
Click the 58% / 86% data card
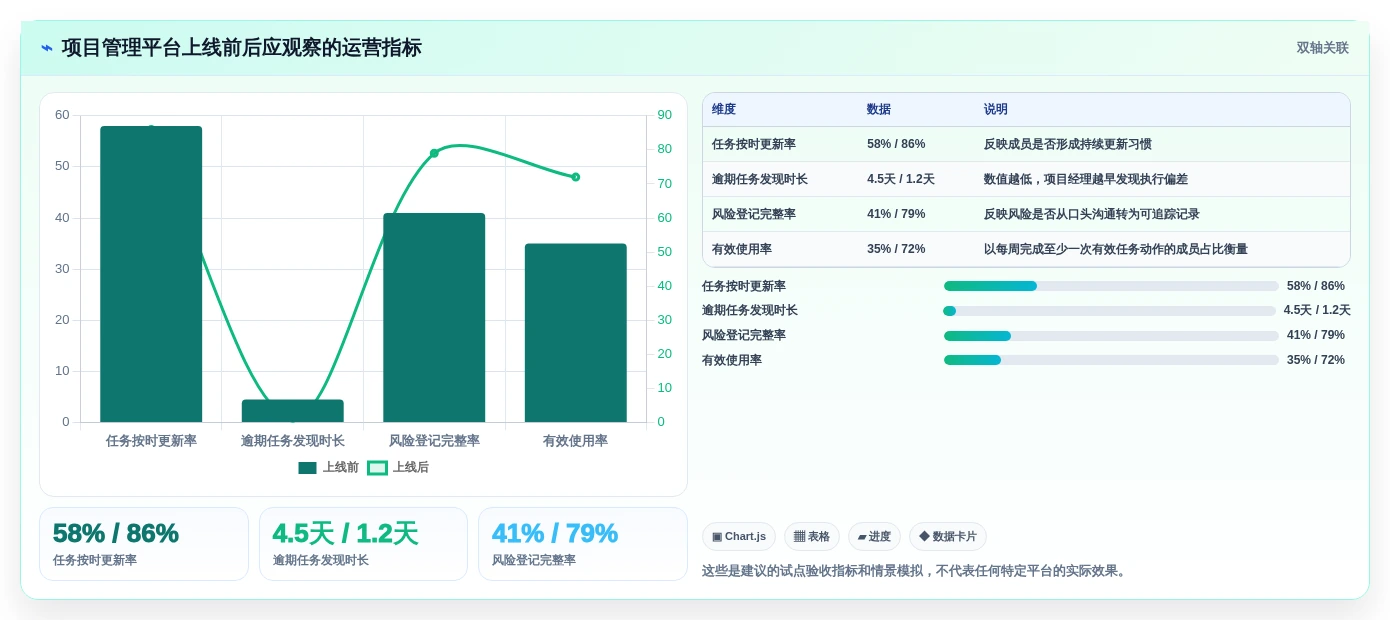pos(144,544)
